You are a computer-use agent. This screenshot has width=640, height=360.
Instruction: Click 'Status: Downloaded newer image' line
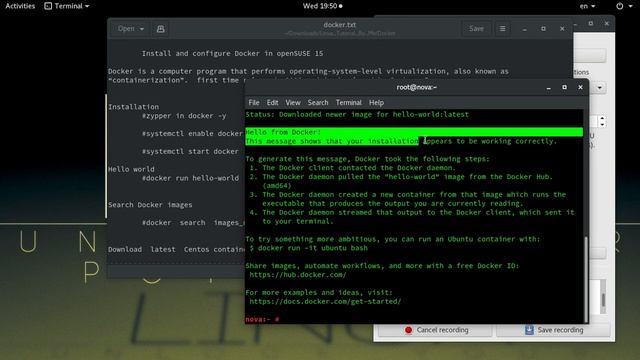click(x=357, y=115)
